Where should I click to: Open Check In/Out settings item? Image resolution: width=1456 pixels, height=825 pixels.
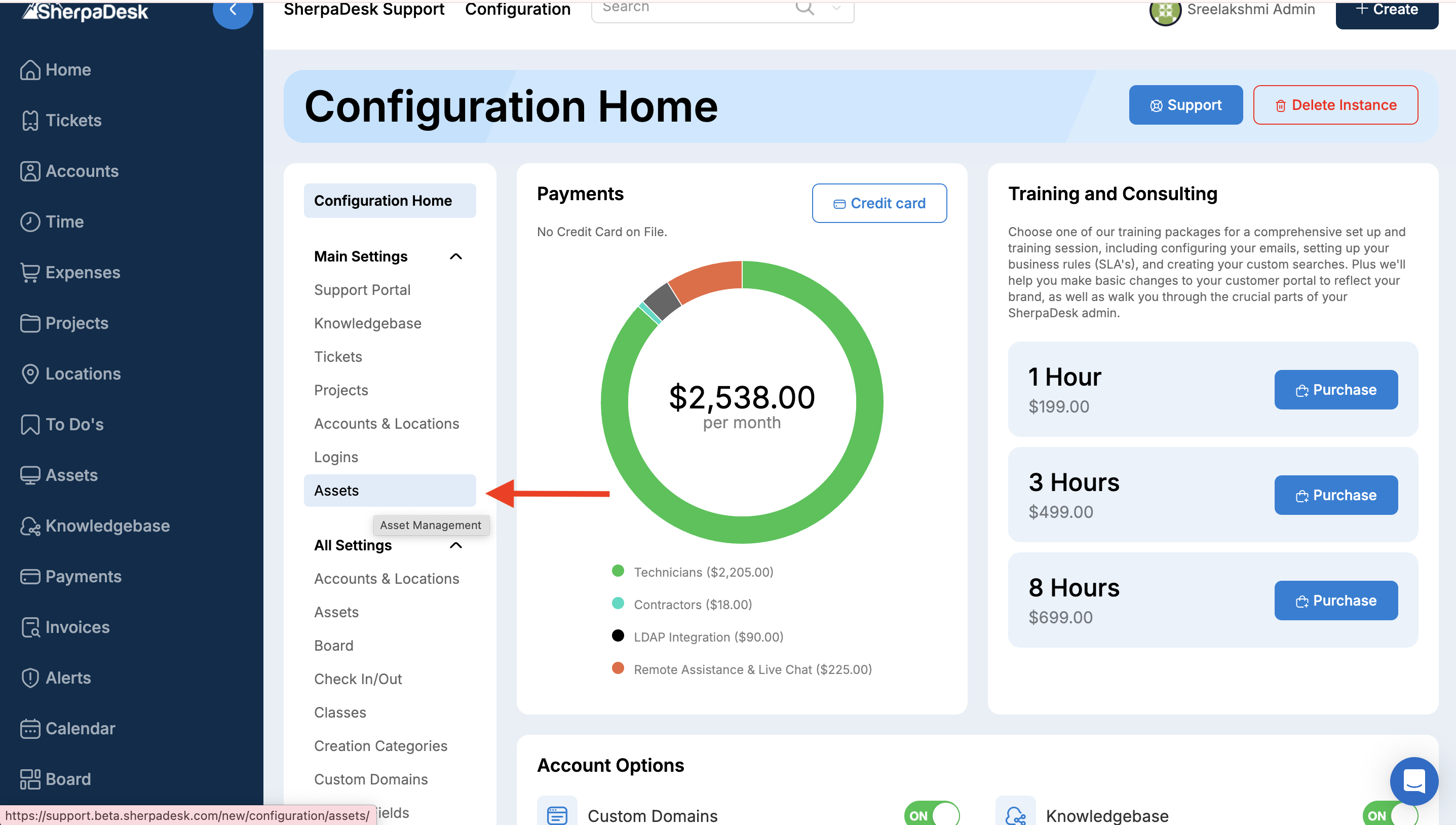[x=357, y=679]
